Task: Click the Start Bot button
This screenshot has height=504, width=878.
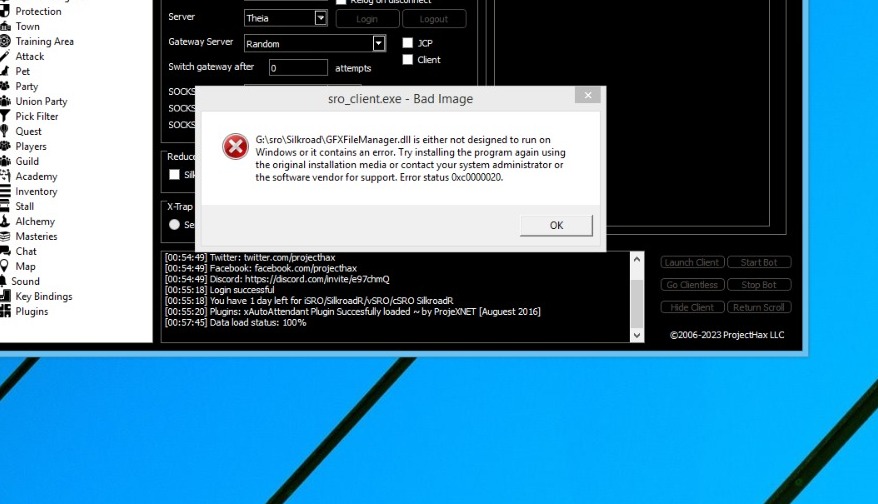Action: coord(759,263)
